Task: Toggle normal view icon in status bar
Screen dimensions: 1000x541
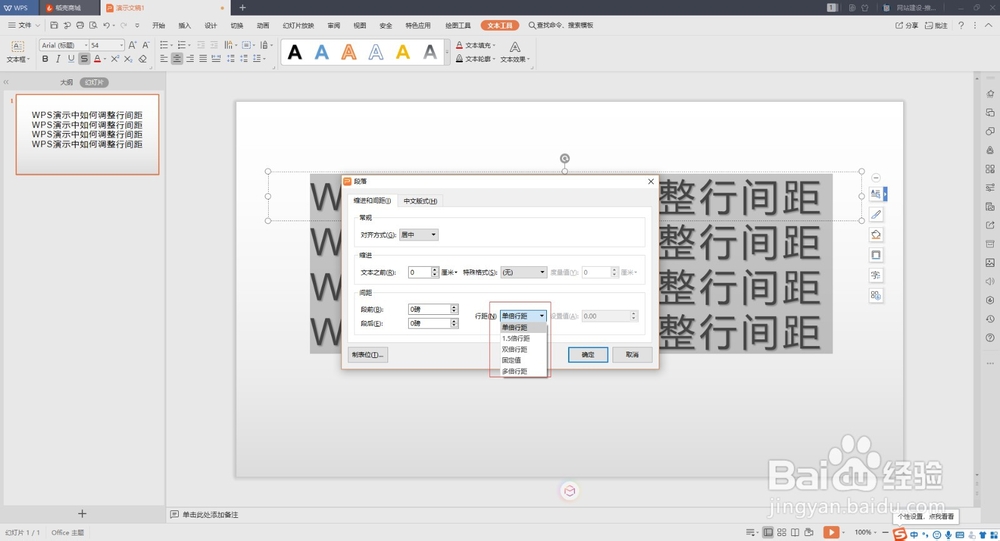Action: click(x=768, y=532)
